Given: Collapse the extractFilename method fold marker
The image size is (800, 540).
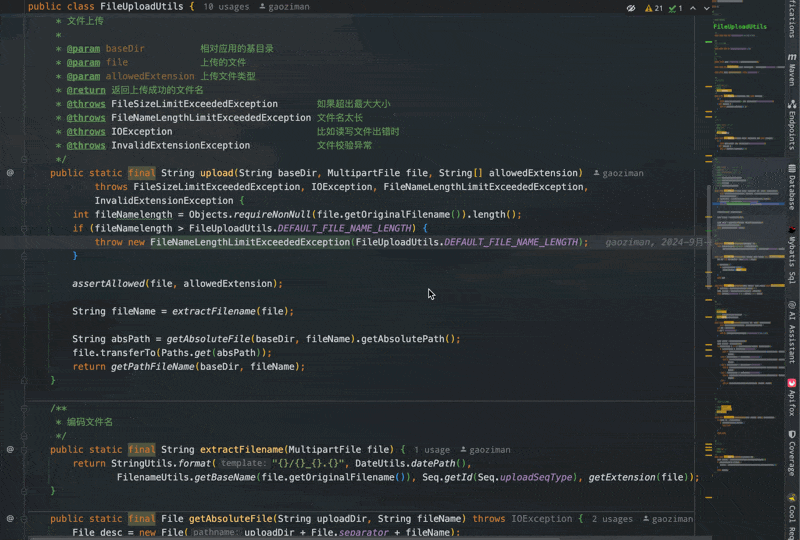Looking at the screenshot, I should tap(24, 450).
